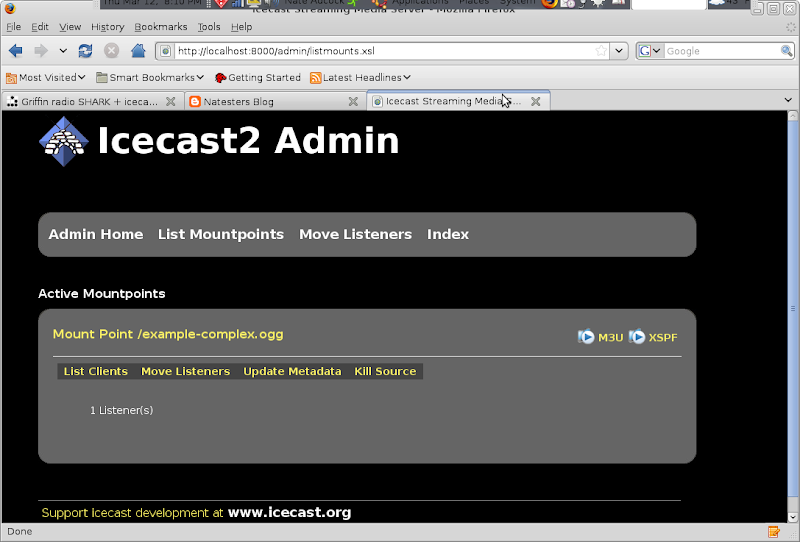The height and width of the screenshot is (542, 800).
Task: Open the Edit menu
Action: (x=40, y=27)
